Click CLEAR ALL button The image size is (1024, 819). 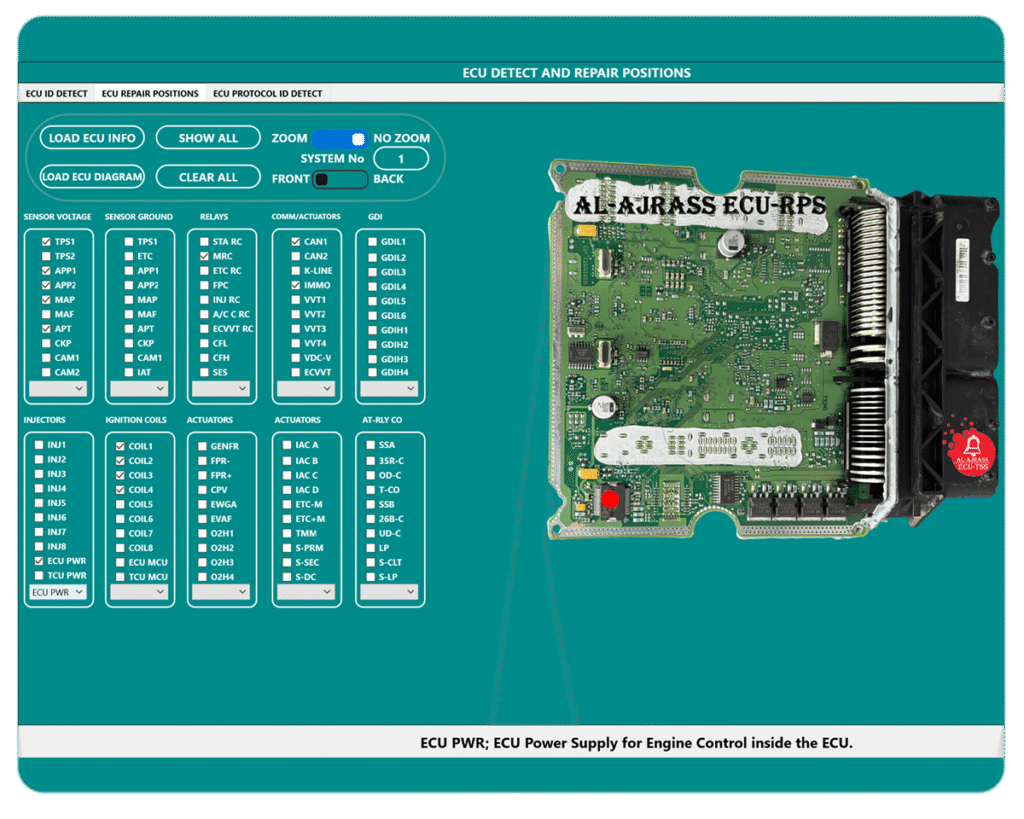[208, 177]
